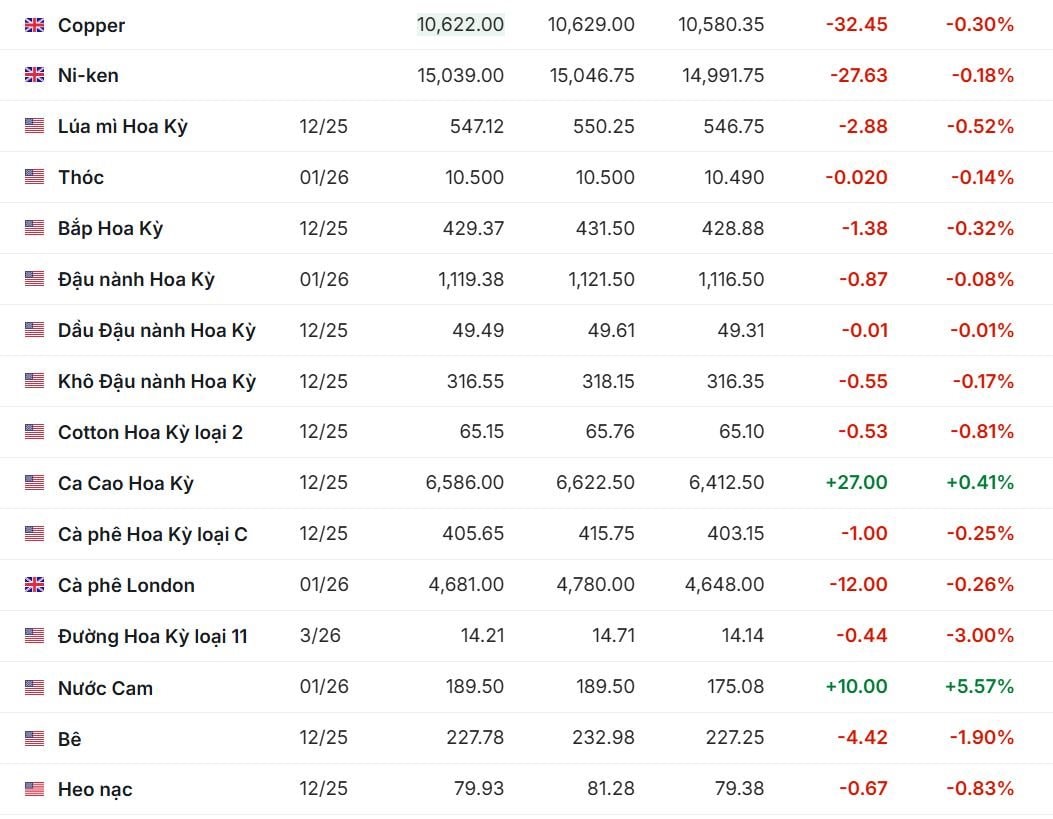Open the Lúa mì Hoa Kỳ link
Image resolution: width=1053 pixels, height=819 pixels.
point(122,127)
